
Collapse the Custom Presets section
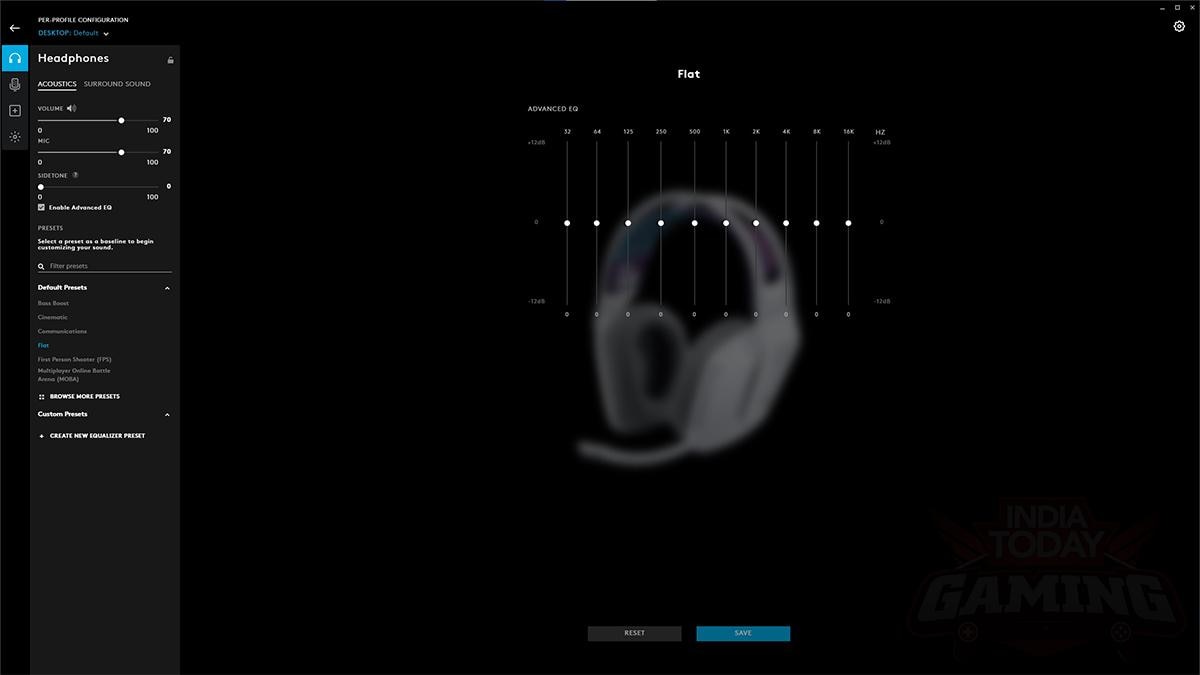tap(167, 415)
